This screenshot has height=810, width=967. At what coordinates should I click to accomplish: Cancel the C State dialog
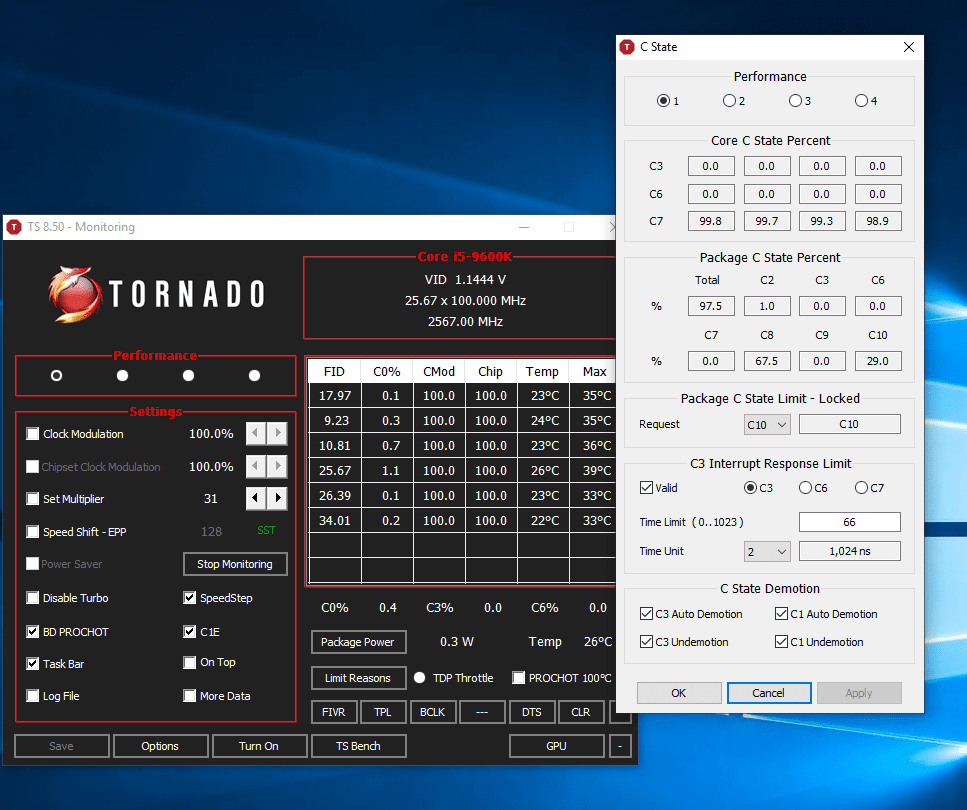(x=769, y=693)
